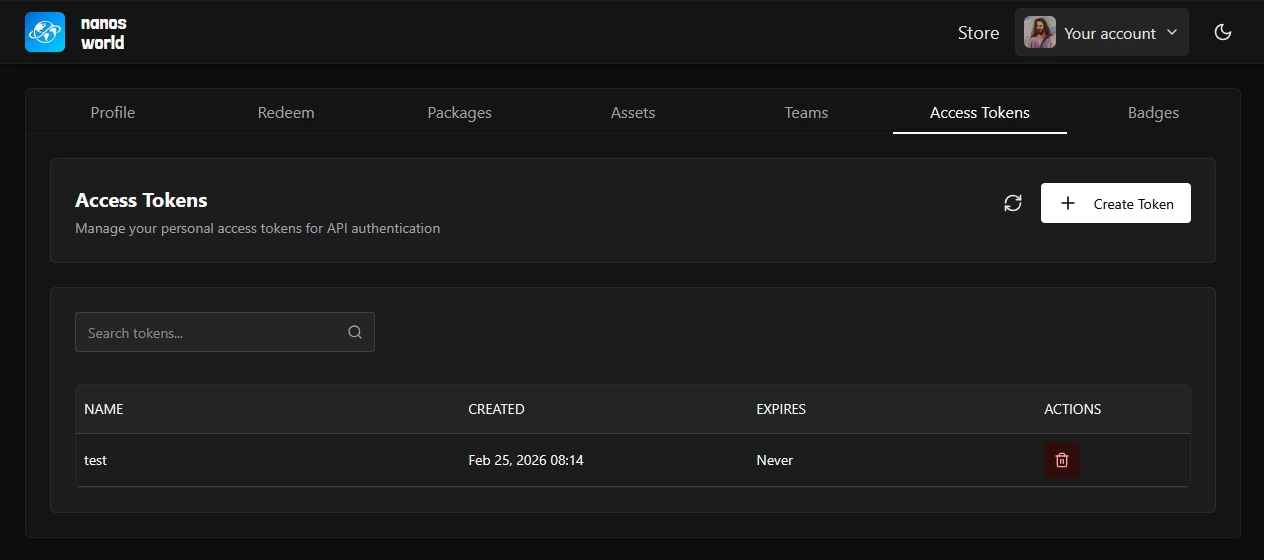
Task: Select the Access Tokens tab
Action: click(x=979, y=112)
